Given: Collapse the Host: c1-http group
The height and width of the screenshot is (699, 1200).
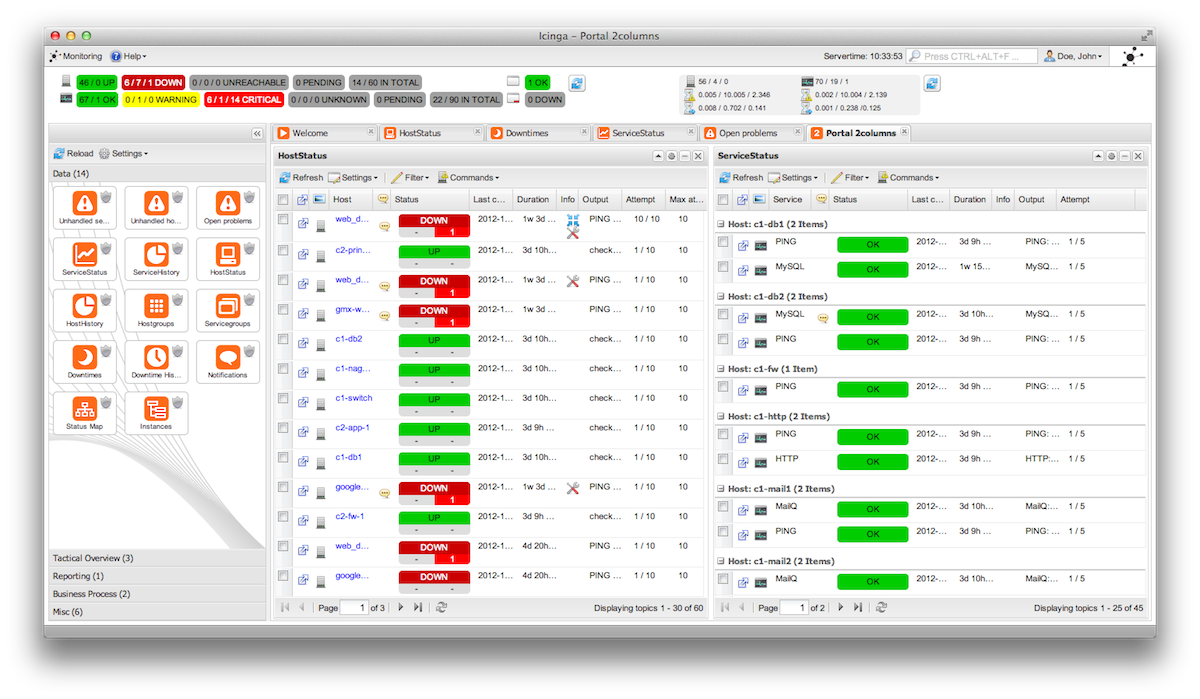Looking at the screenshot, I should click(x=721, y=417).
